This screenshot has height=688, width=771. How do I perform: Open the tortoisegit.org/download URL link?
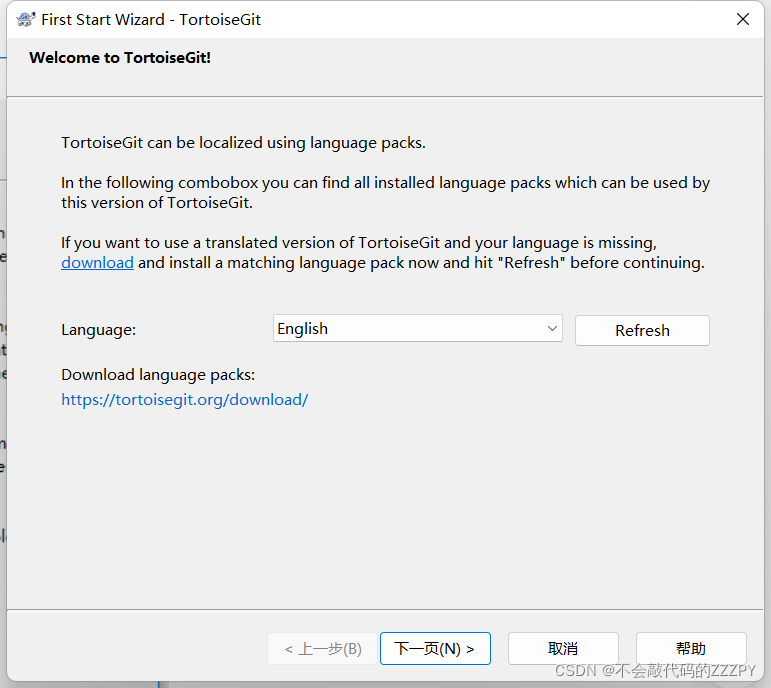pos(184,399)
